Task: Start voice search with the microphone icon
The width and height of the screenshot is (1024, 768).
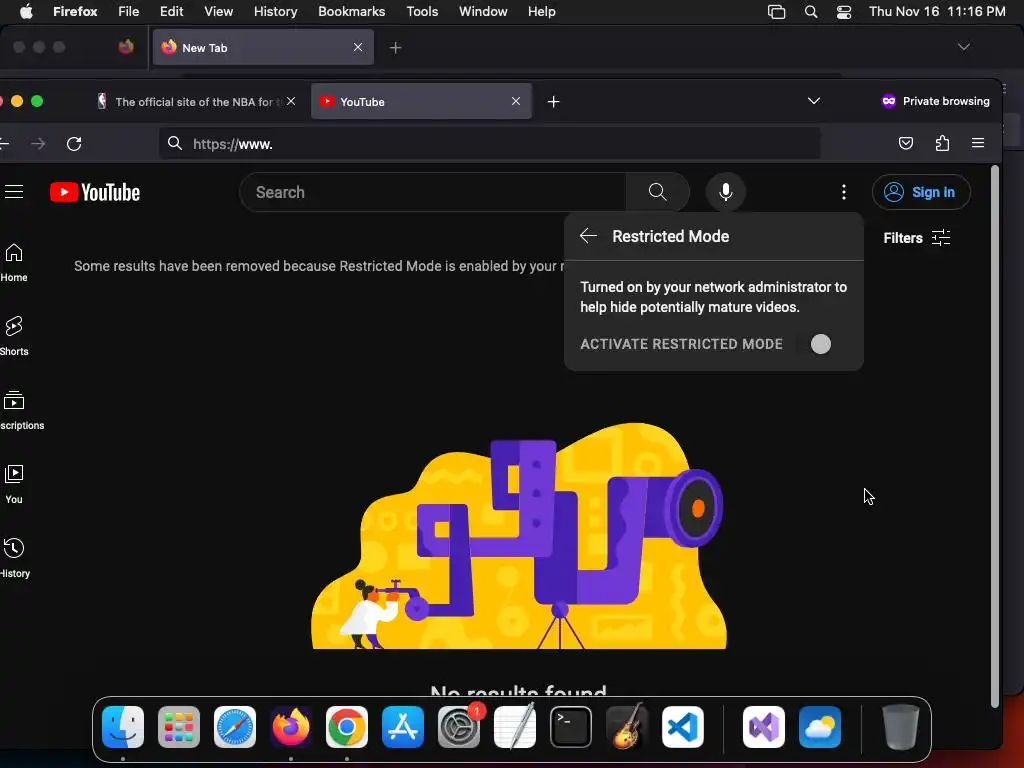Action: coord(726,192)
